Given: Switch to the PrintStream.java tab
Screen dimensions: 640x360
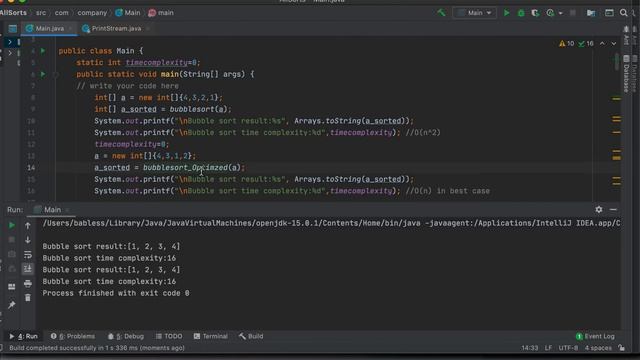Looking at the screenshot, I should point(116,28).
